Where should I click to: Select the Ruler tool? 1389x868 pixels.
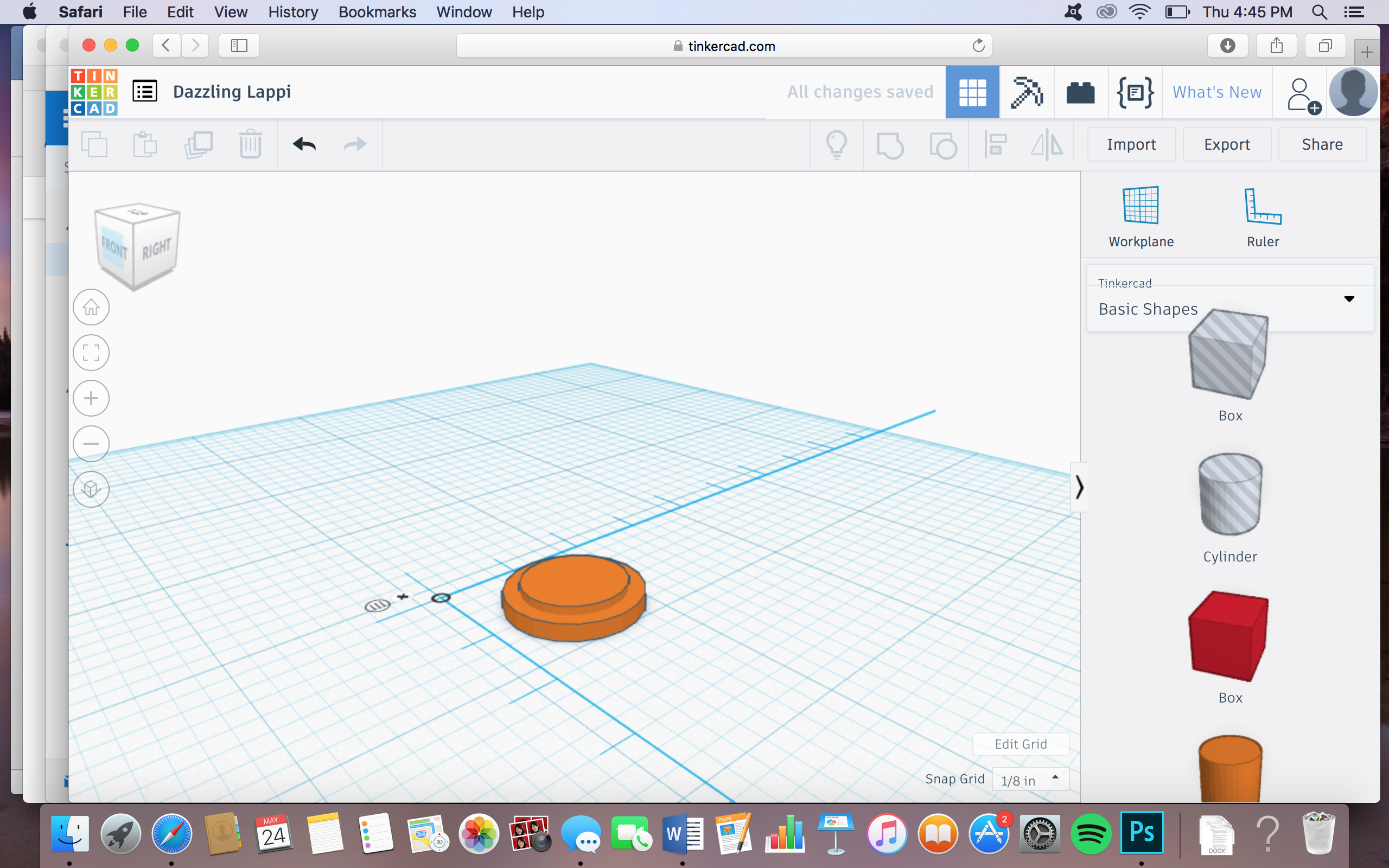point(1263,217)
